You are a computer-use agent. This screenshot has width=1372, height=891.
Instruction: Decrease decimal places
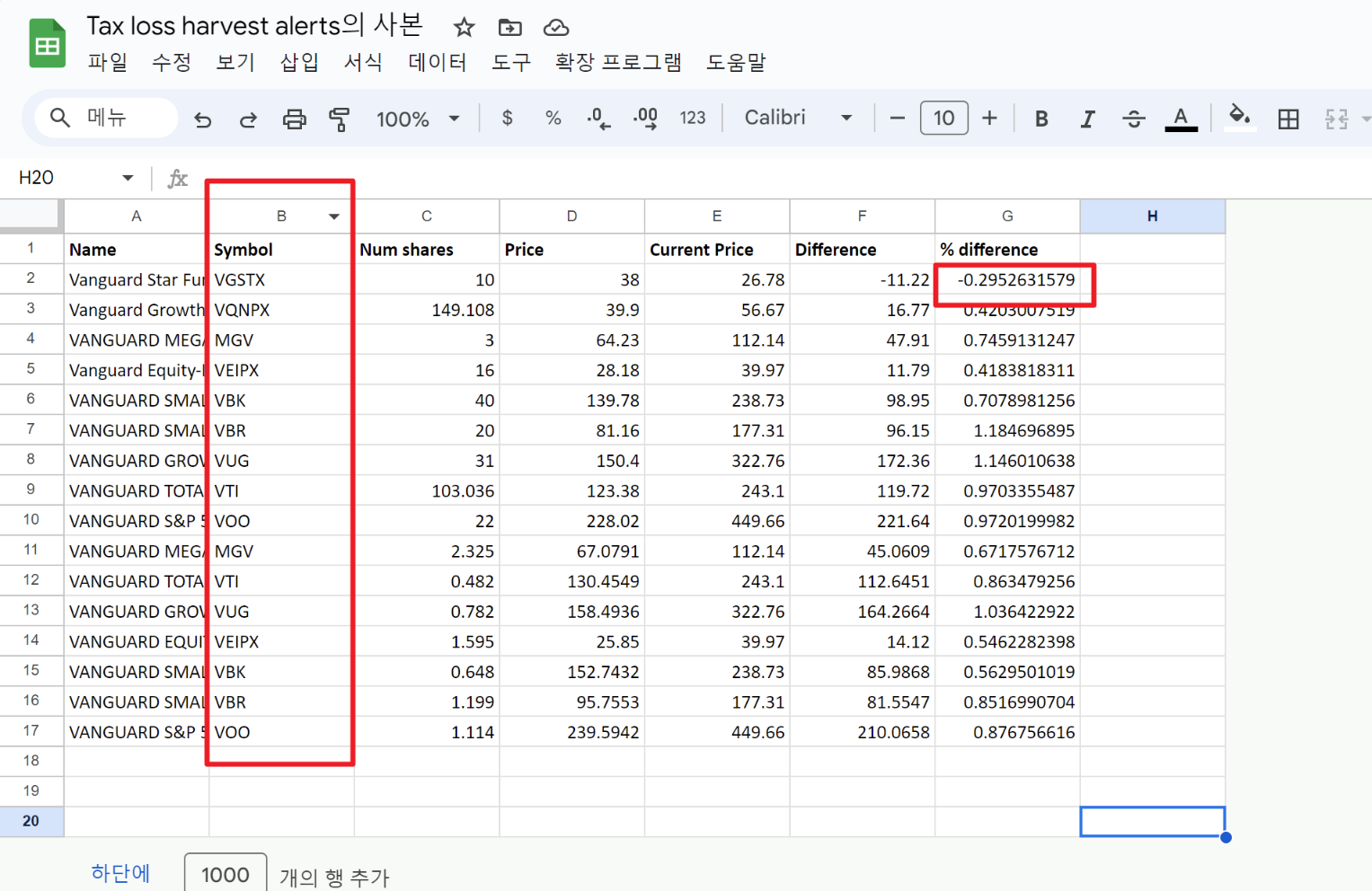coord(599,118)
